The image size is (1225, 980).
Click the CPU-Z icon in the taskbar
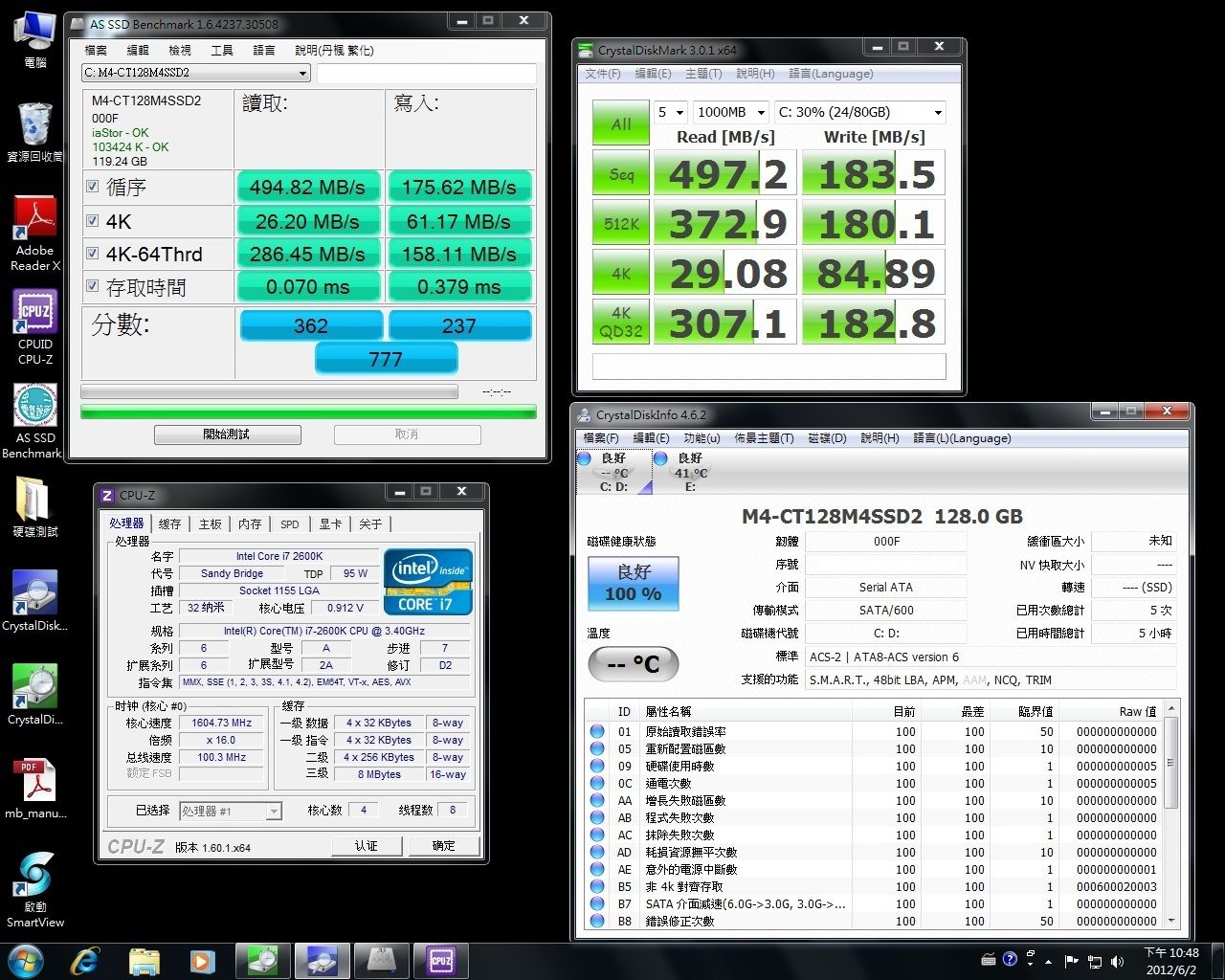(440, 959)
